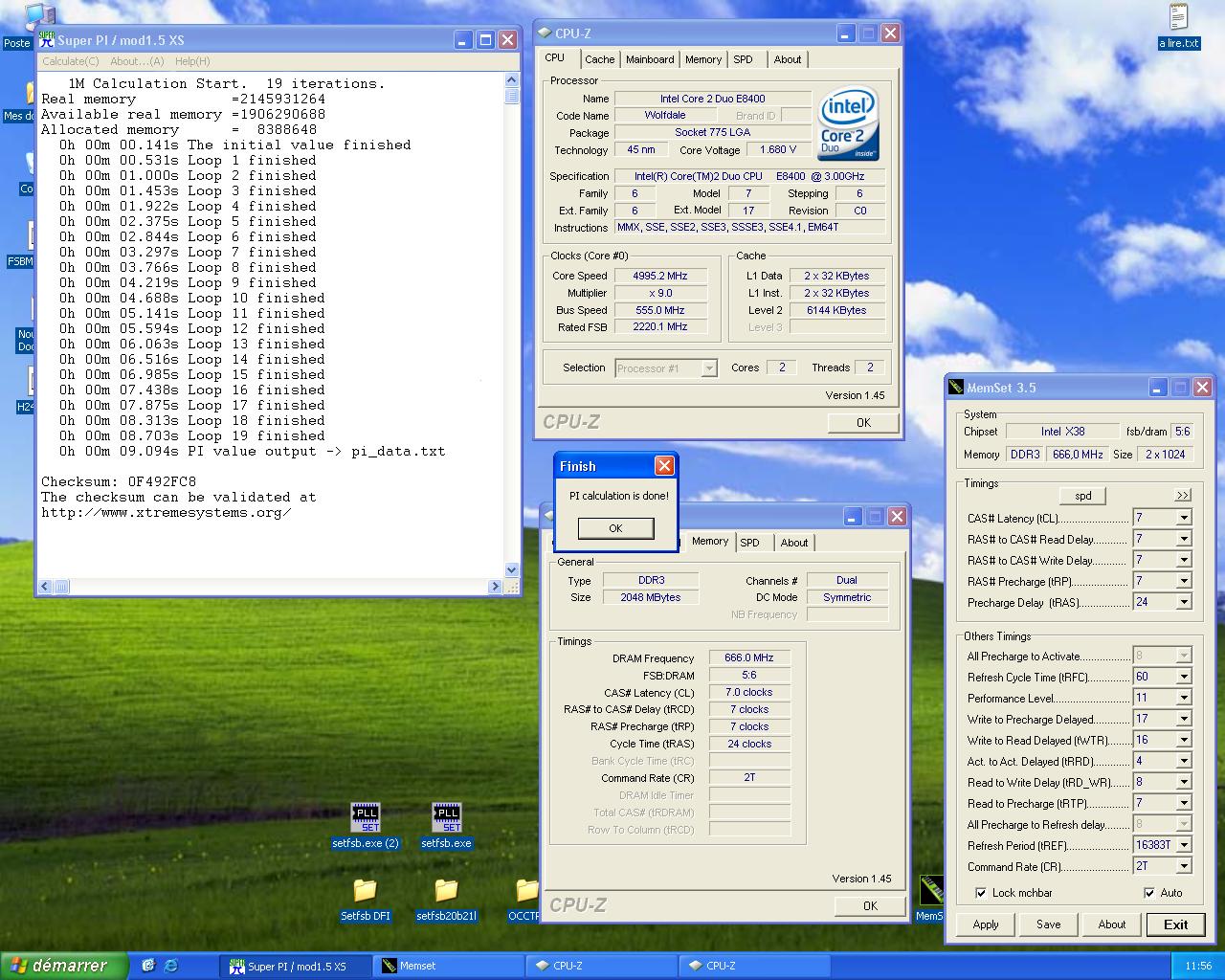Click the MemSet 3.5 title bar icon

956,388
